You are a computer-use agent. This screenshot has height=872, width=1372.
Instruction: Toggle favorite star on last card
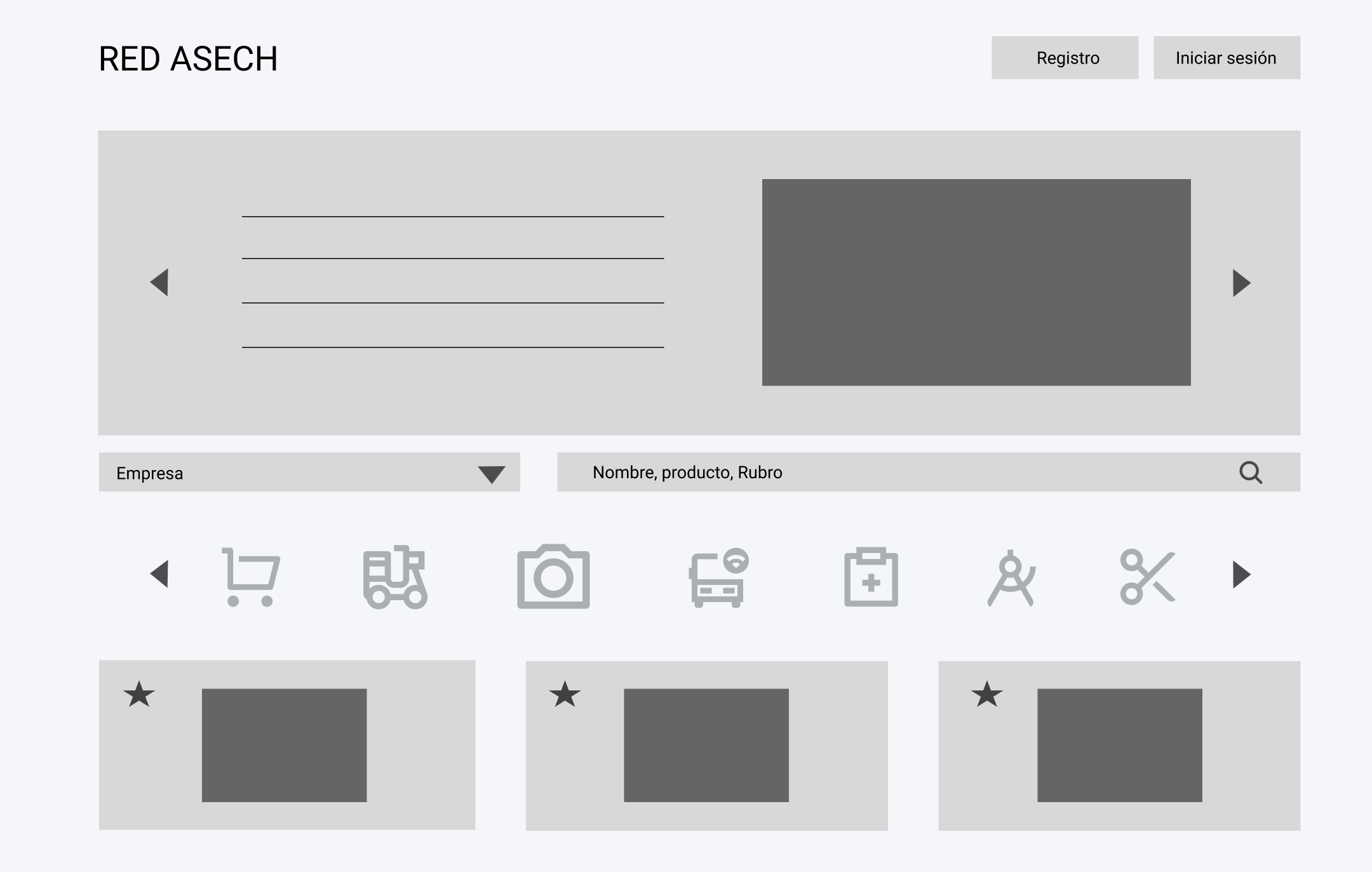987,694
